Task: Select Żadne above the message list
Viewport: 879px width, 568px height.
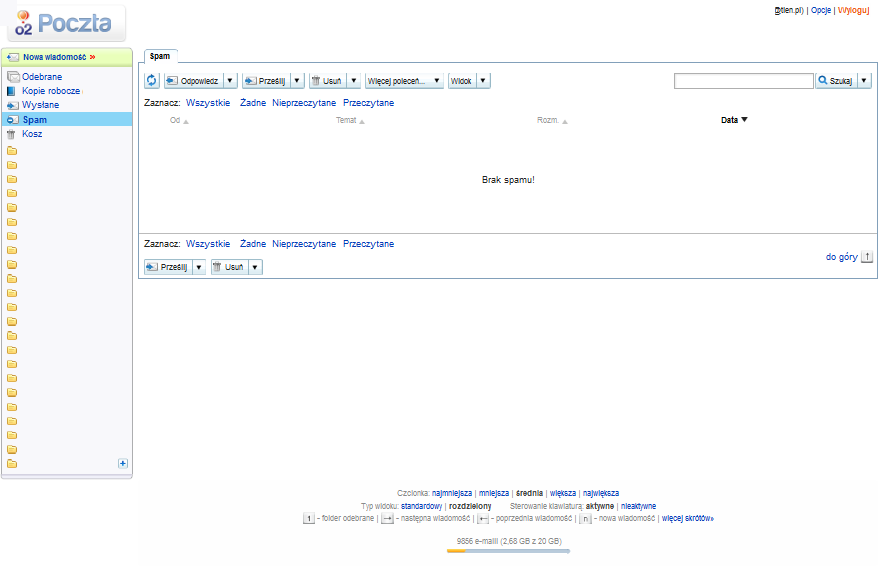Action: click(x=253, y=103)
